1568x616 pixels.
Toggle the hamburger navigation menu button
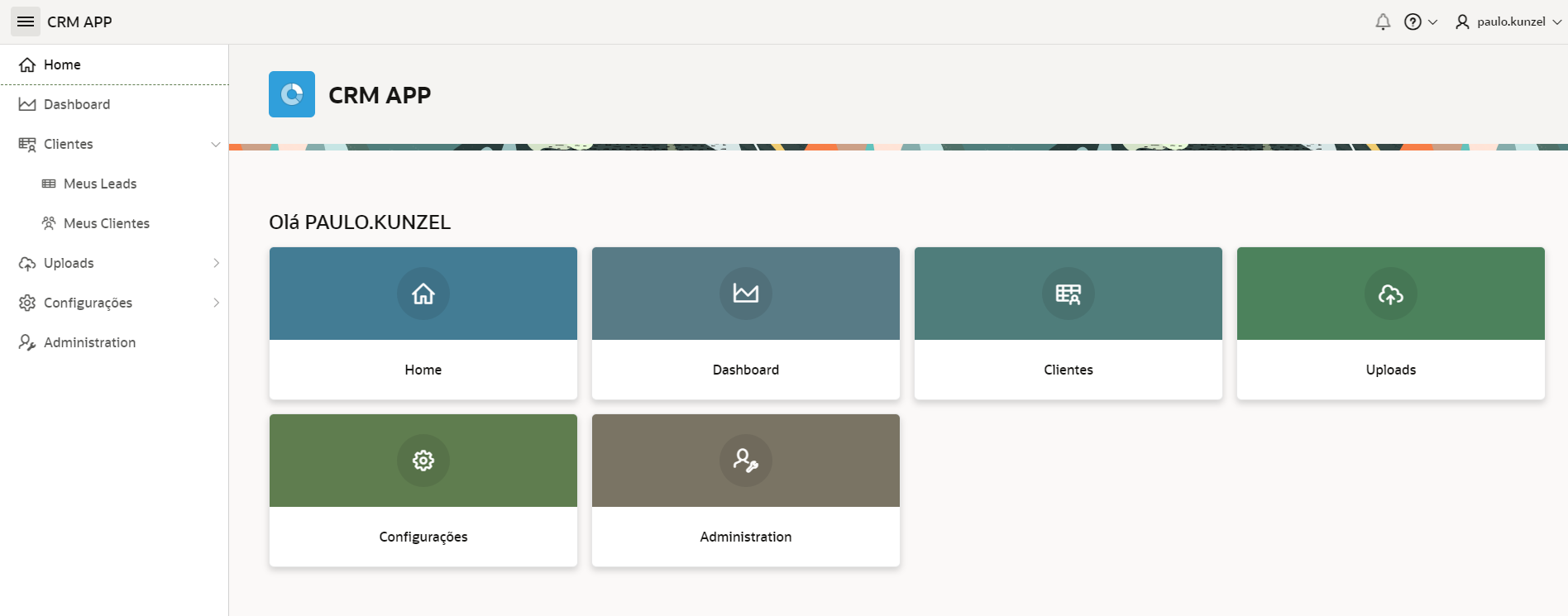26,21
